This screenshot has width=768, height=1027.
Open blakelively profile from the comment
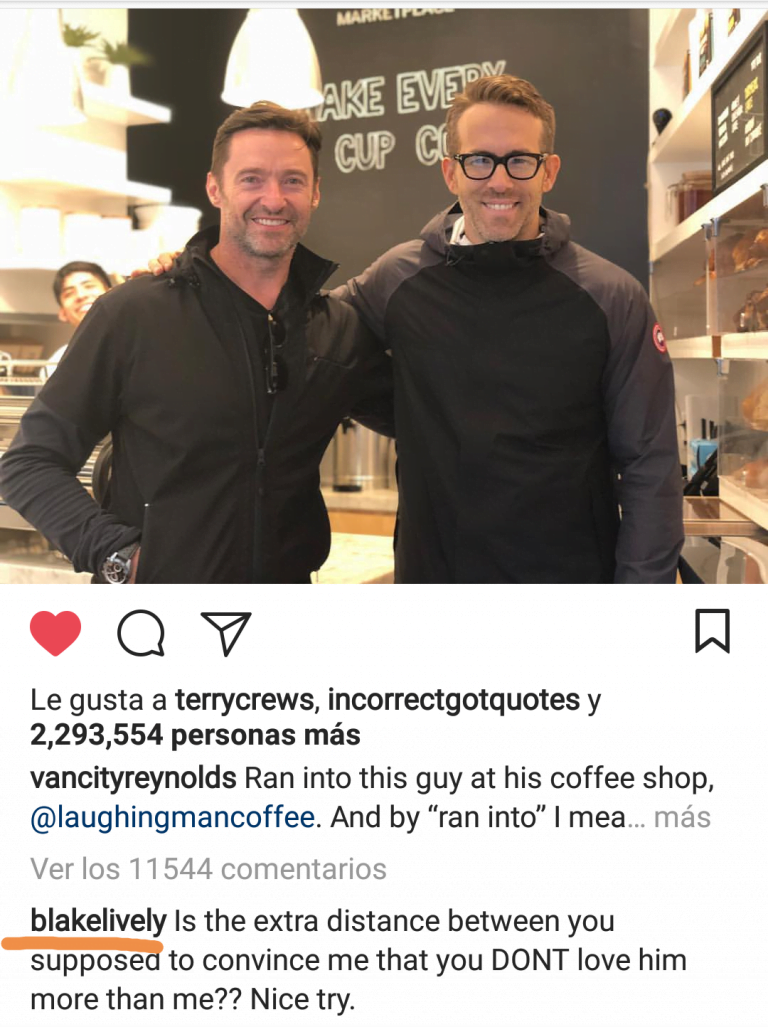click(98, 922)
